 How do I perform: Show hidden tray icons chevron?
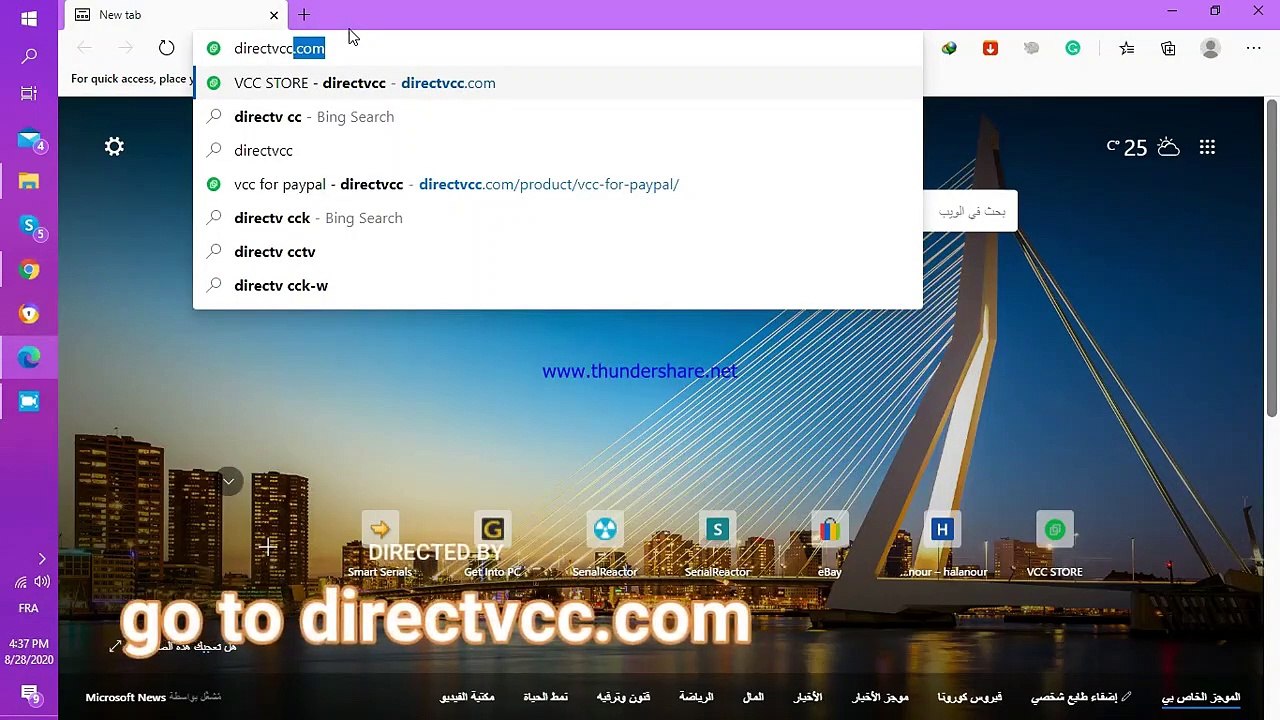click(41, 559)
